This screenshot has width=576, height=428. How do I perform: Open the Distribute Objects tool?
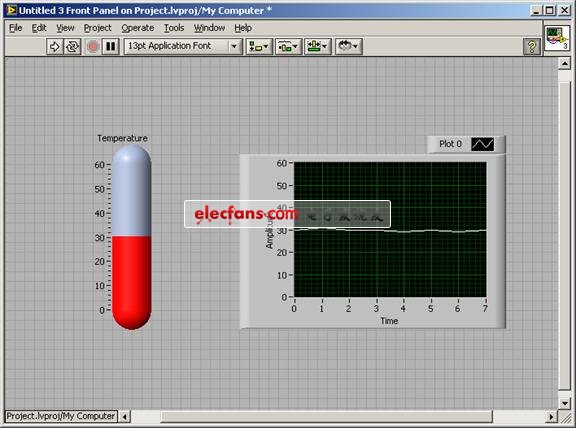coord(288,47)
